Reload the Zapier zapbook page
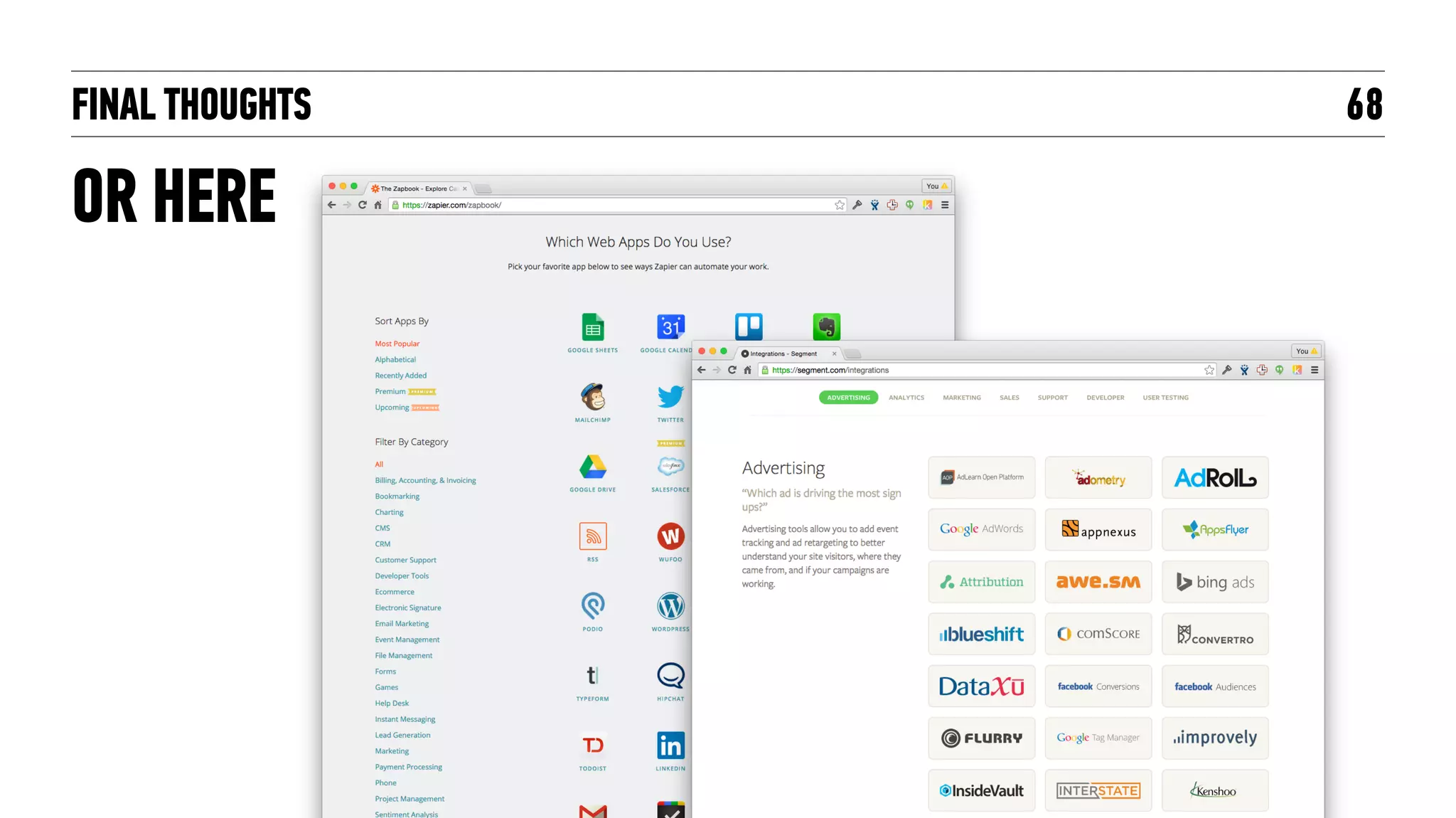 (x=363, y=205)
